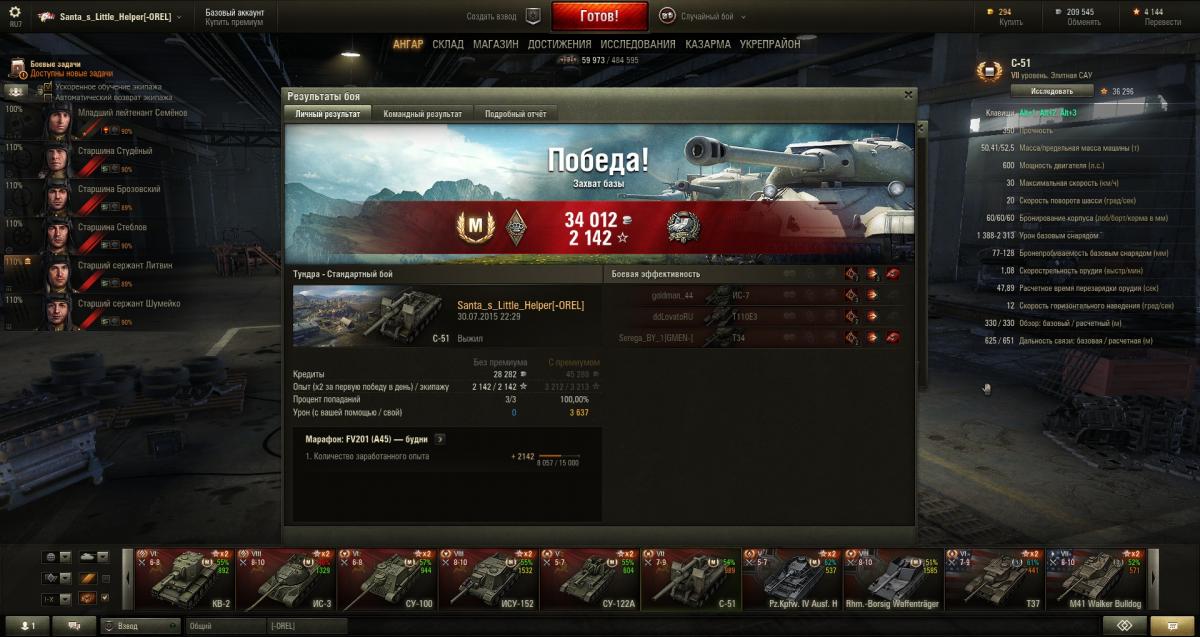Open the contacts list icon button

[25, 626]
